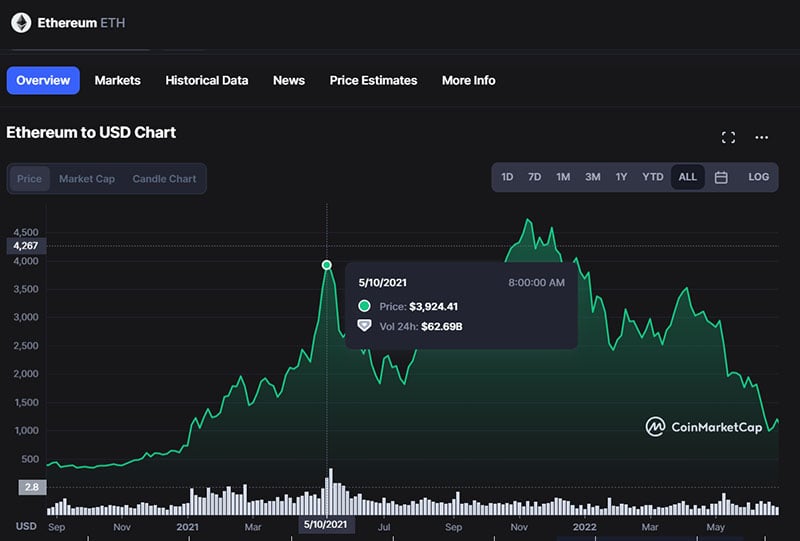Click the 5/10/2021 date label on x-axis

click(x=326, y=525)
